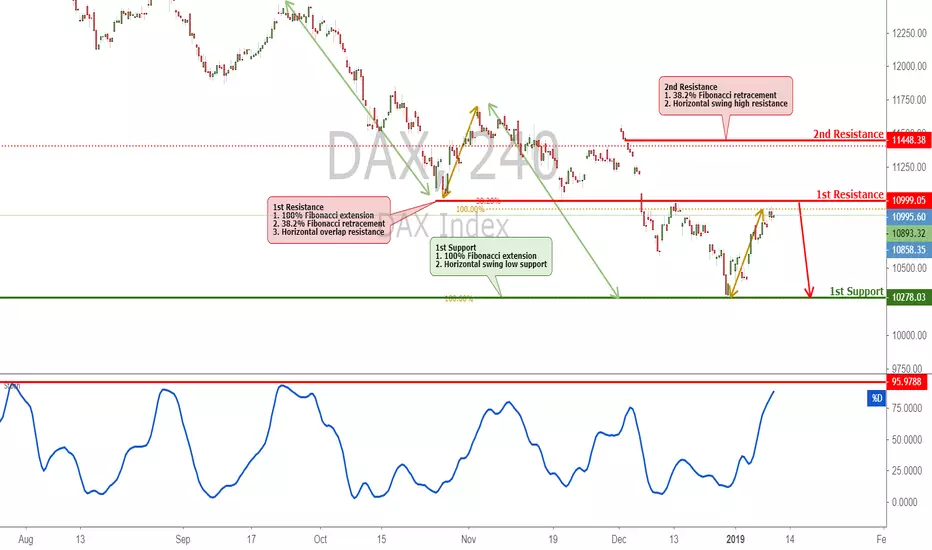Select the Dec date axis label
Viewport: 932px width, 550px height.
(619, 539)
